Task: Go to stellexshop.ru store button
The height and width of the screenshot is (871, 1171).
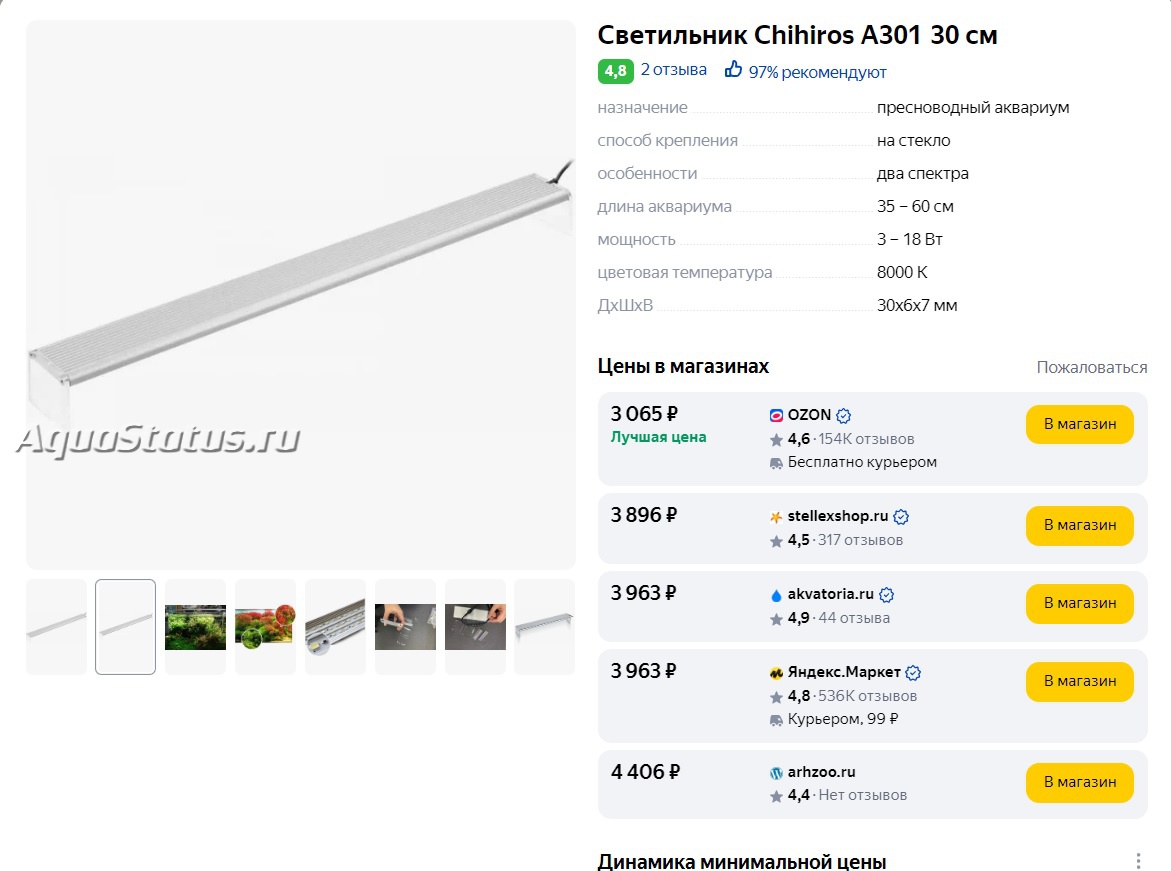Action: click(x=1080, y=526)
